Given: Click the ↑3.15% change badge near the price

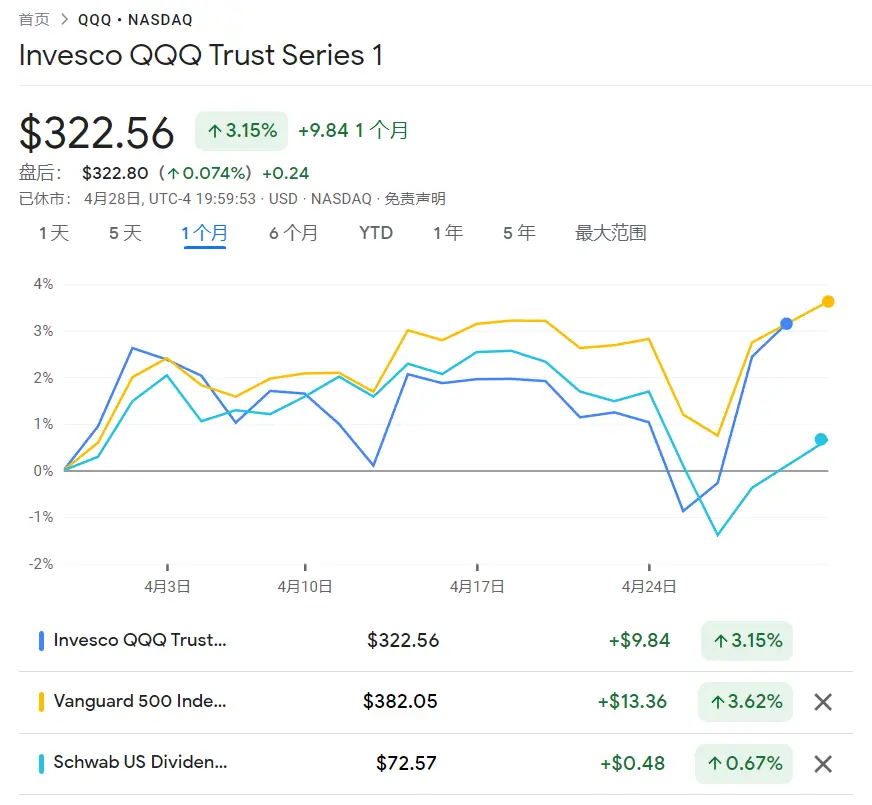Looking at the screenshot, I should (x=241, y=131).
